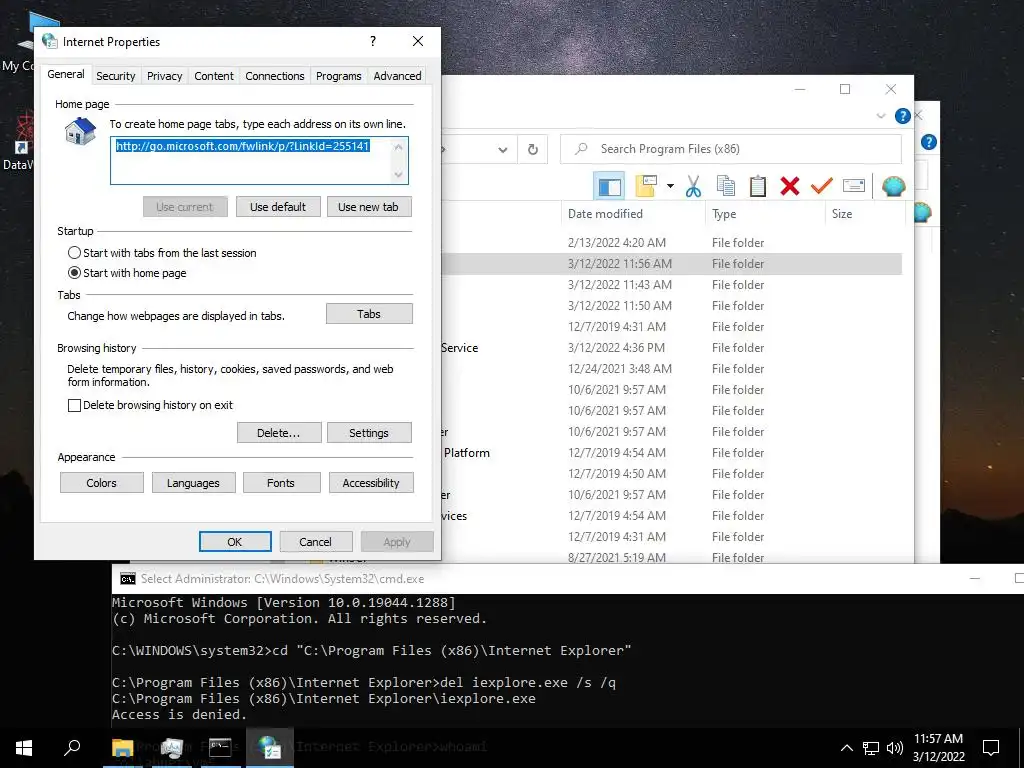
Task: Click the home page field scroll down arrow
Action: pyautogui.click(x=398, y=174)
